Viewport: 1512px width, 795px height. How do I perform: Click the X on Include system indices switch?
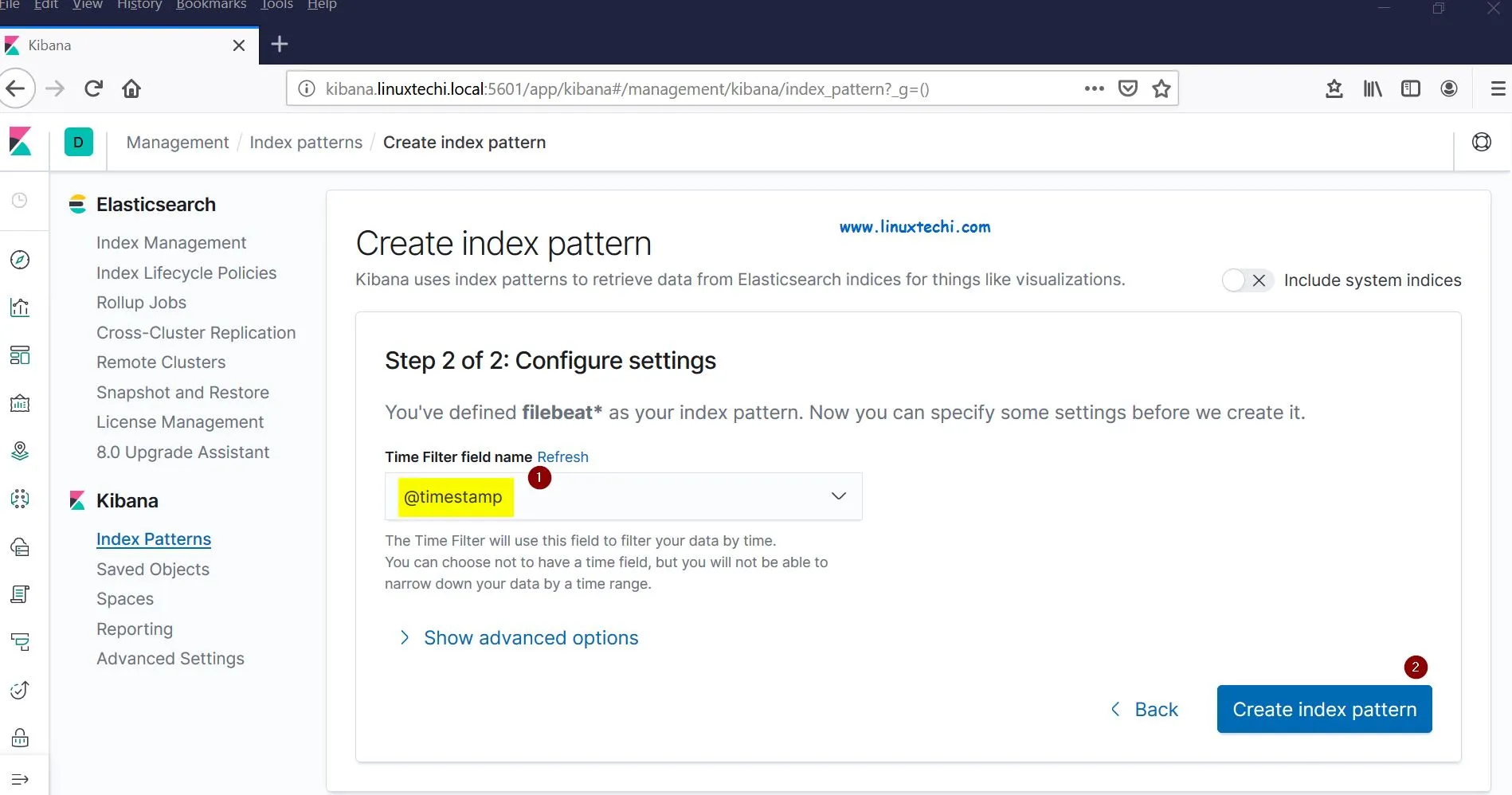click(1259, 280)
